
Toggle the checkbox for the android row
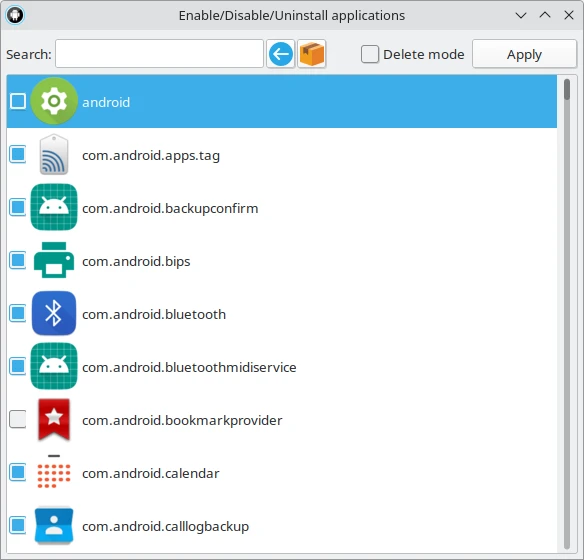pos(18,101)
